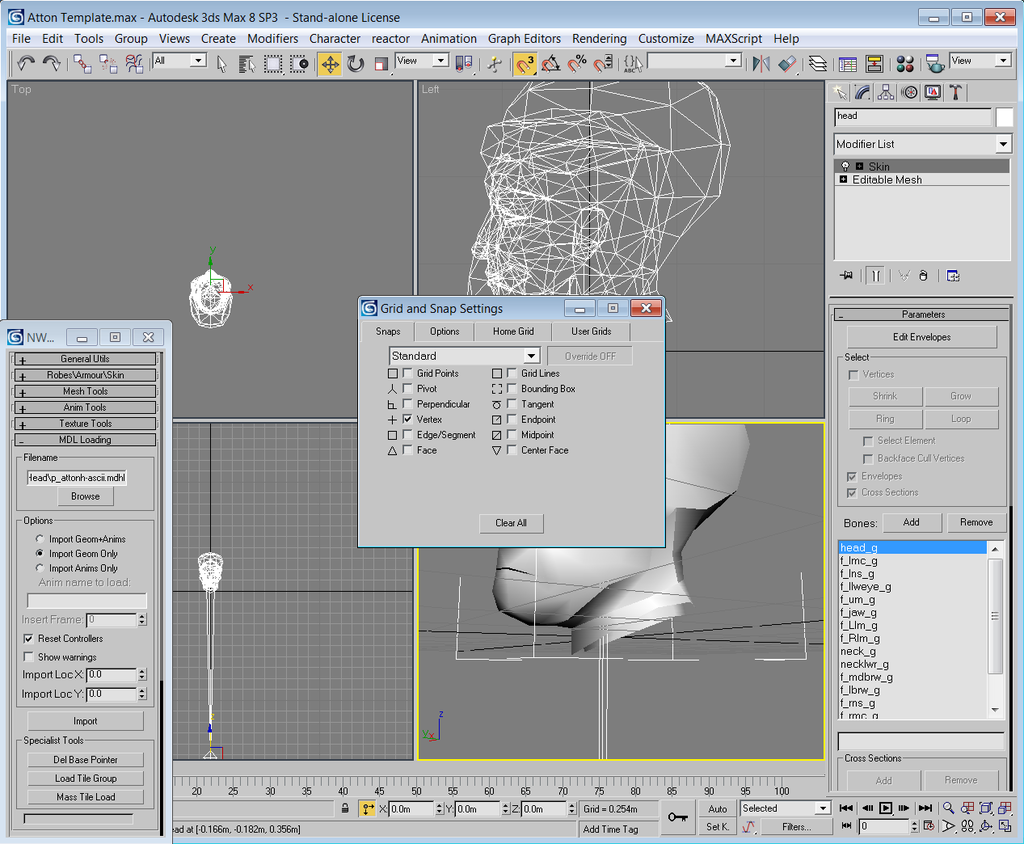Open the Selected key filter dropdown
The height and width of the screenshot is (844, 1024).
tap(785, 809)
